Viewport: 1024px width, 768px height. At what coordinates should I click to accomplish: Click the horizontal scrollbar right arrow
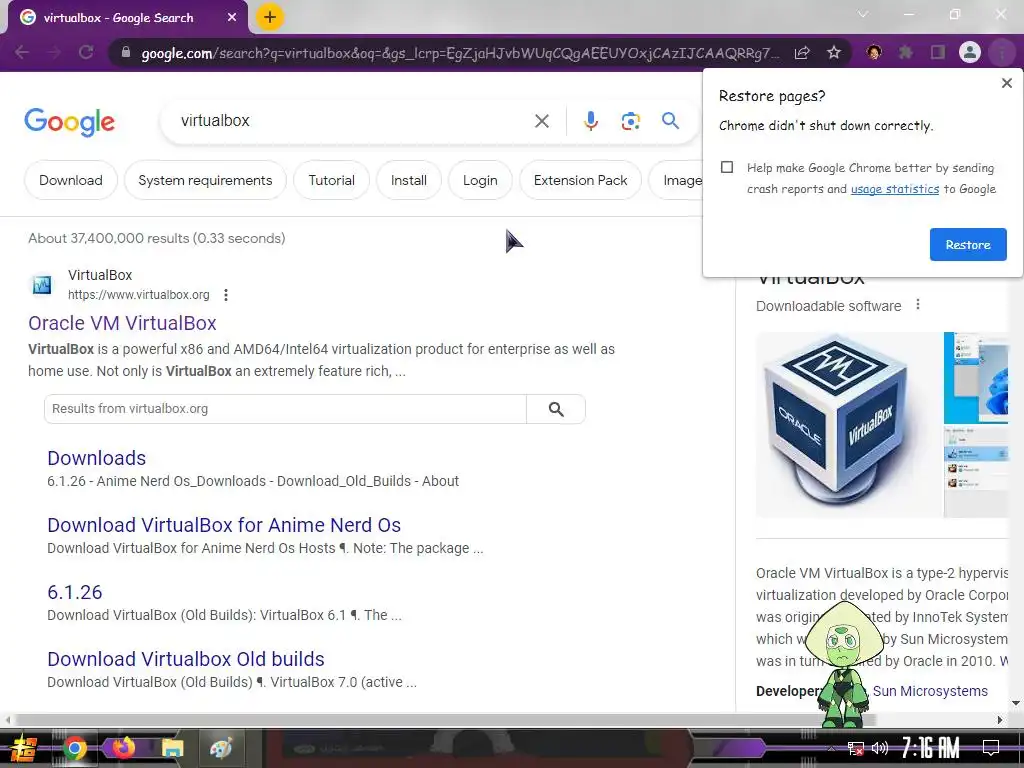(999, 720)
